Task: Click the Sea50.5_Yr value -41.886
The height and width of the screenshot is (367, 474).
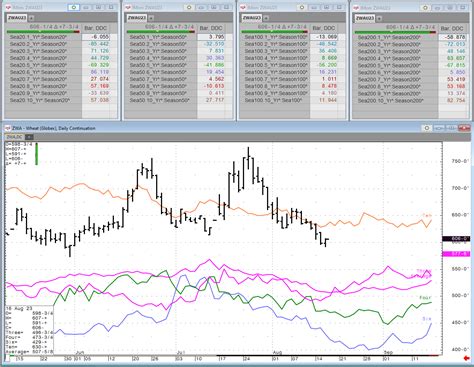Action: [214, 65]
